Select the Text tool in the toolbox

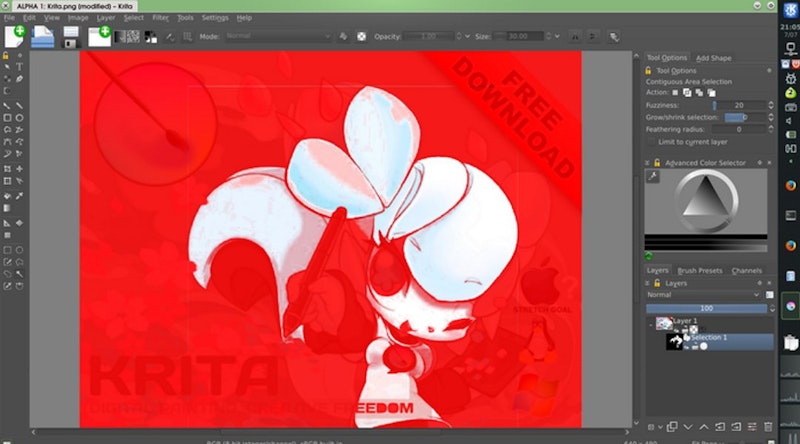tap(21, 65)
